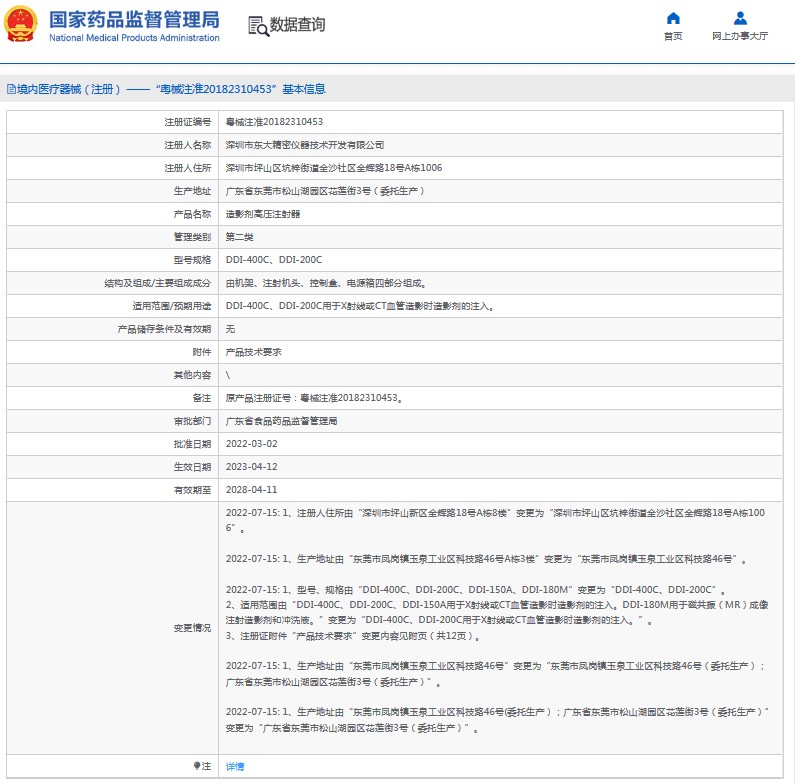Click the 管理类别 label cell
This screenshot has height=783, width=795.
pyautogui.click(x=112, y=237)
